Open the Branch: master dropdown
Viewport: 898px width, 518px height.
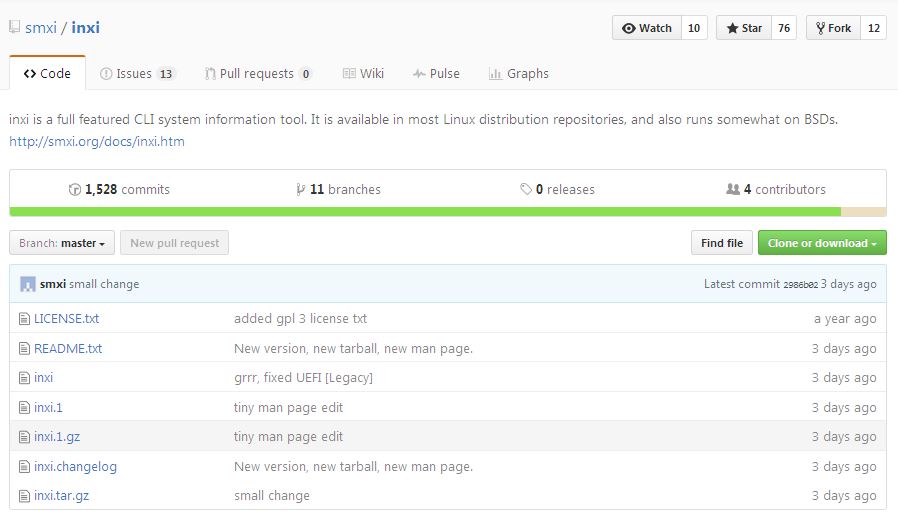pos(62,243)
